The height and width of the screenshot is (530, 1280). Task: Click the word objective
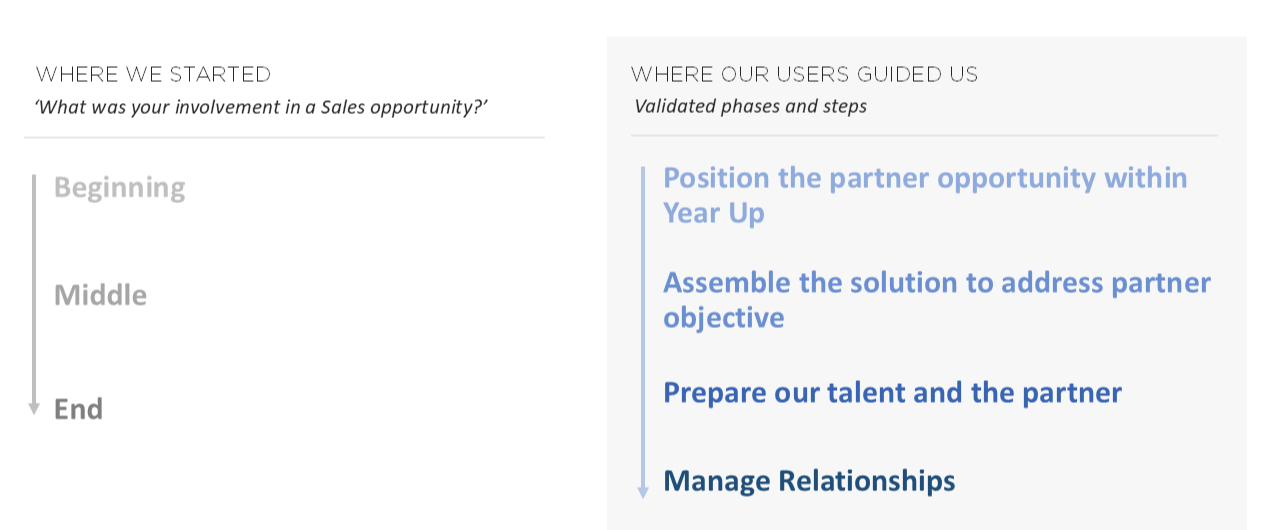pos(723,318)
